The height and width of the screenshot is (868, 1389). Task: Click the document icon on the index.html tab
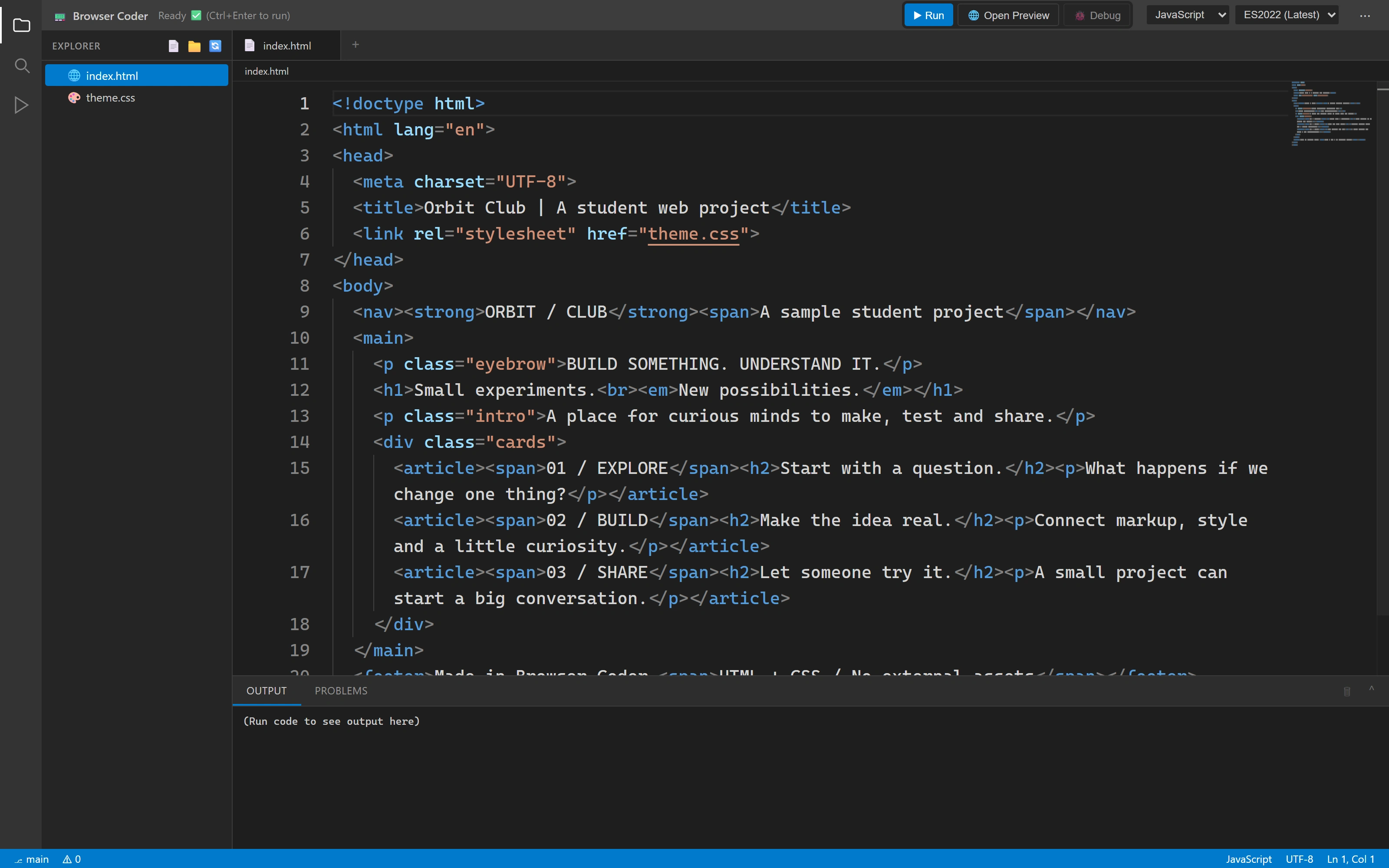(x=250, y=45)
